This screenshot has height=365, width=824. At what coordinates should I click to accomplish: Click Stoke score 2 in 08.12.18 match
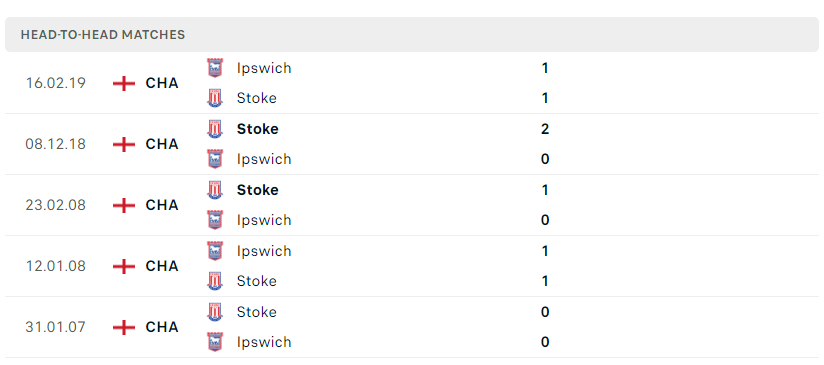pyautogui.click(x=545, y=129)
